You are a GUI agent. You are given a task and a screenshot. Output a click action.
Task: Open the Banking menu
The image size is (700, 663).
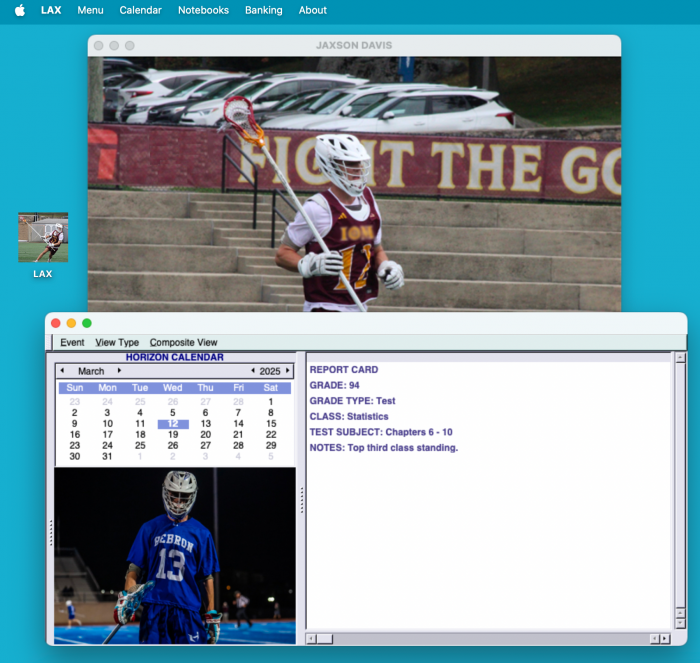[x=263, y=10]
